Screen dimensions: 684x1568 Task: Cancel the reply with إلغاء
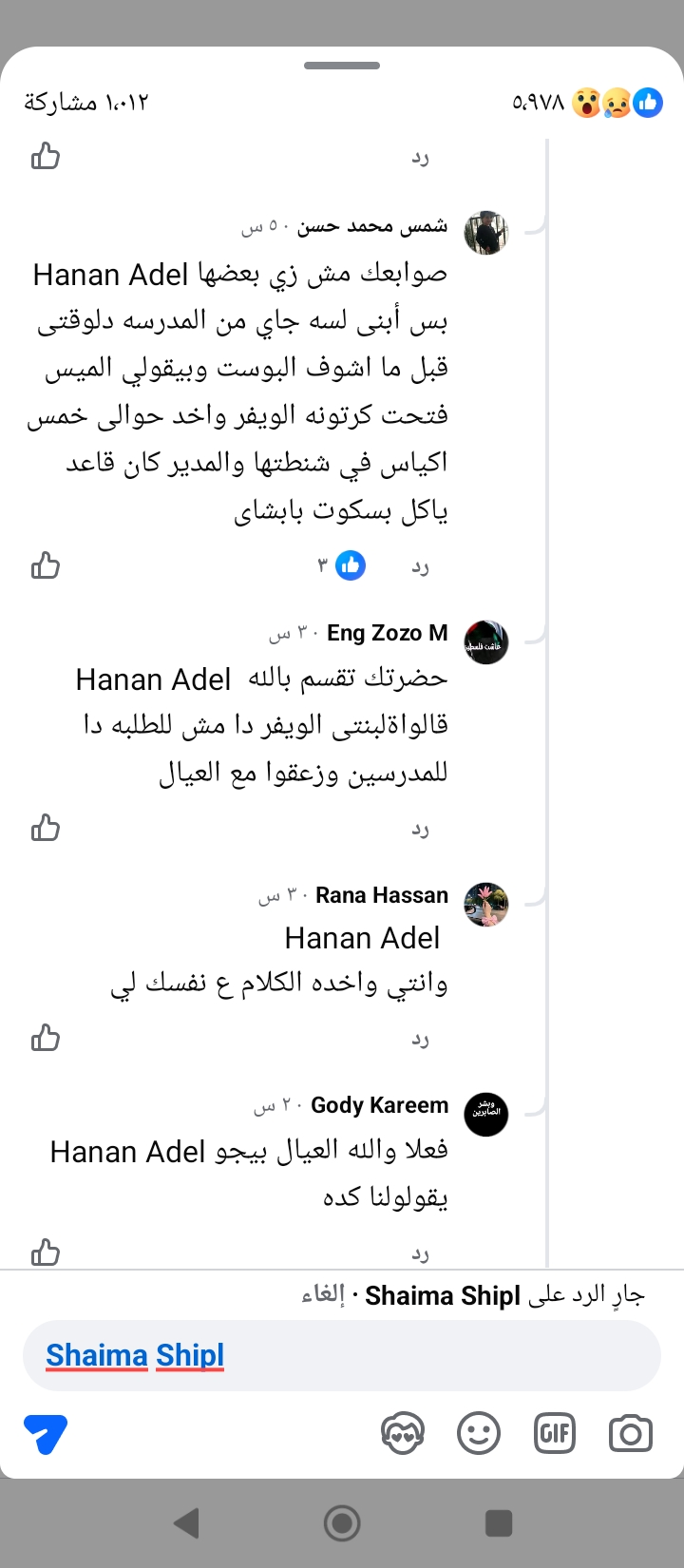coord(323,1295)
